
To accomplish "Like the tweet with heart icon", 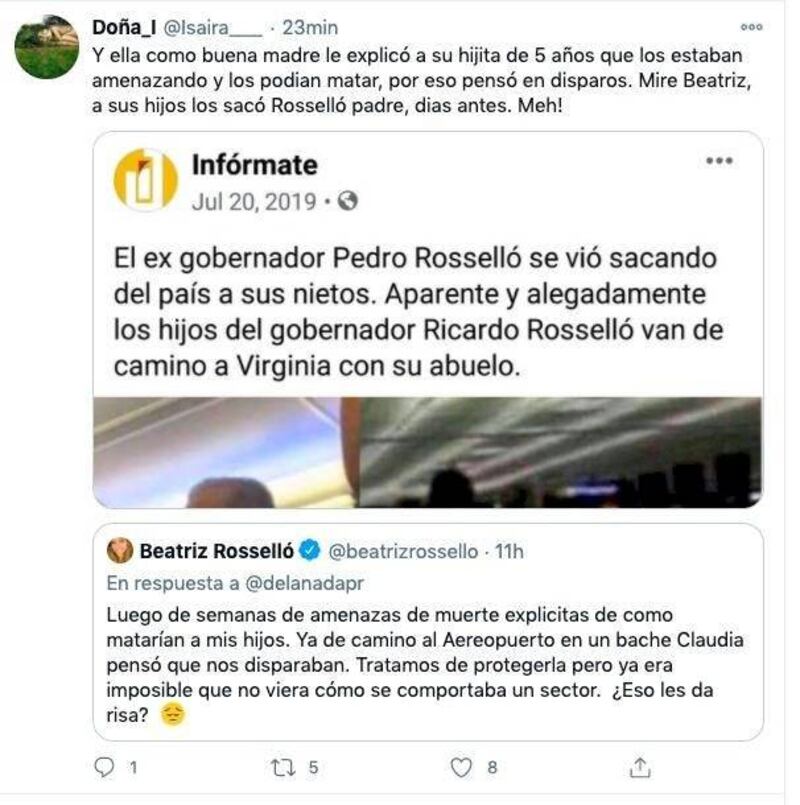I will click(460, 767).
